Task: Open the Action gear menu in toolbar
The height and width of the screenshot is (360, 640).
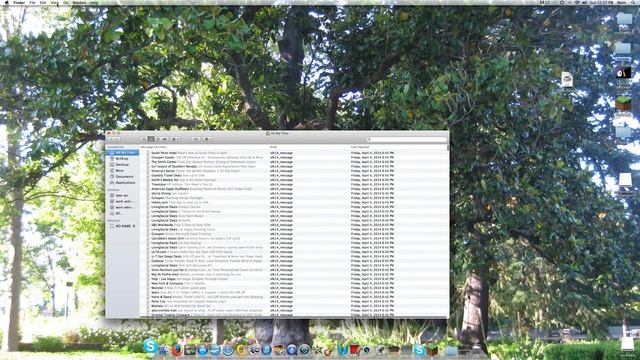Action: tap(208, 139)
